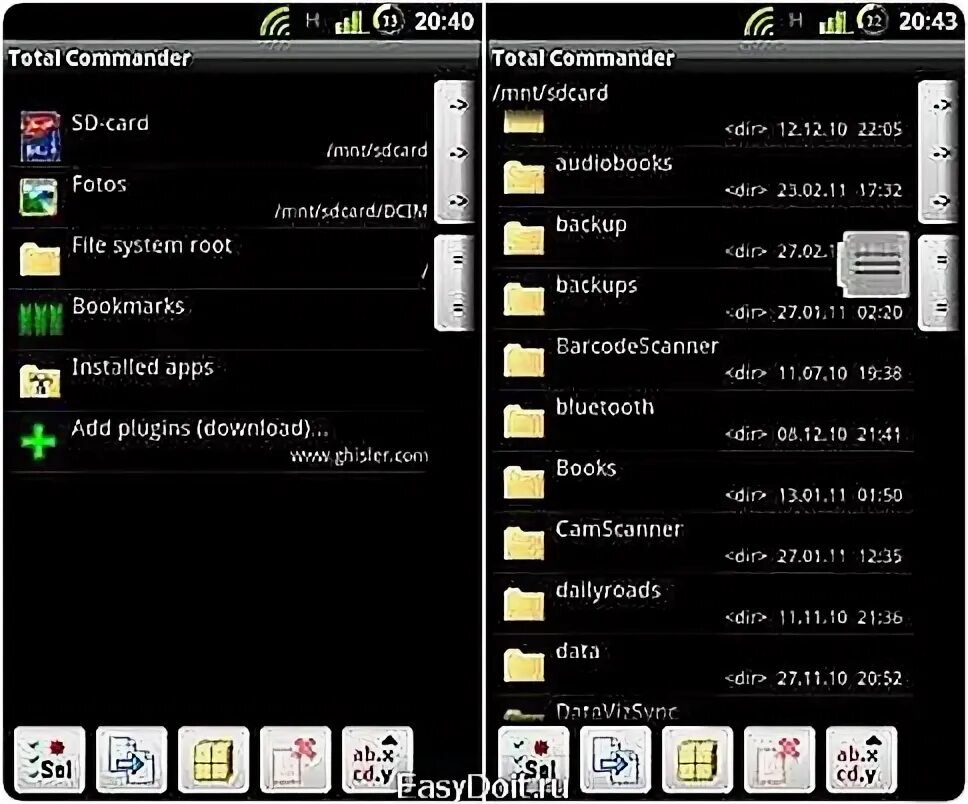The height and width of the screenshot is (804, 968).
Task: Open the backups folder icon
Action: [x=524, y=298]
